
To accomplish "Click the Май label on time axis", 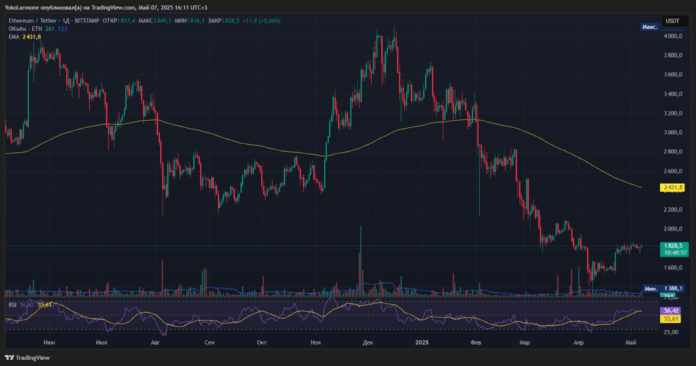I will (x=631, y=342).
